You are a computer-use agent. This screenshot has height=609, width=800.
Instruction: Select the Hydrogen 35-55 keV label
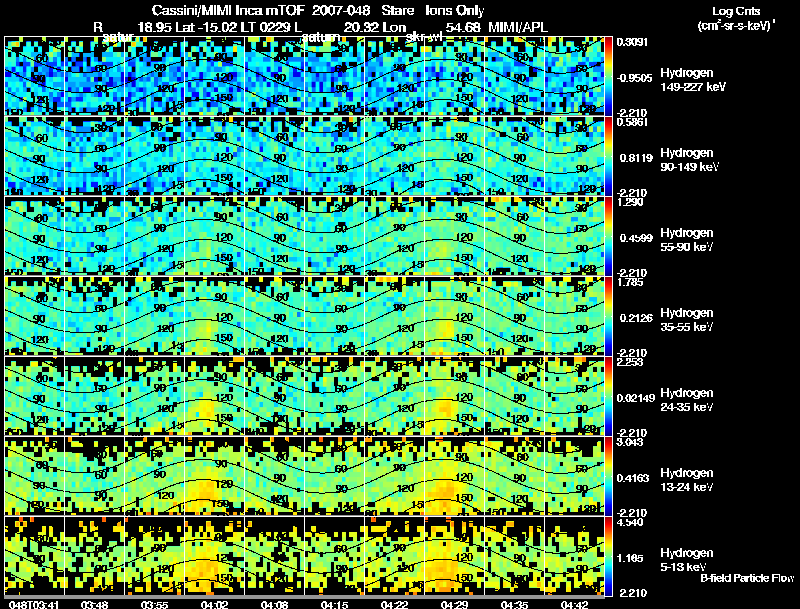687,320
